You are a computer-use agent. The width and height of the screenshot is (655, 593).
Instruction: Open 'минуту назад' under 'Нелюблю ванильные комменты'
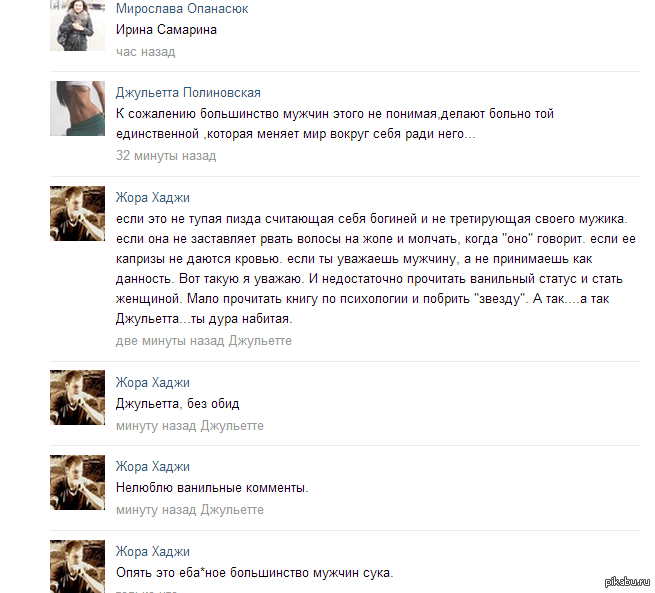click(x=156, y=510)
